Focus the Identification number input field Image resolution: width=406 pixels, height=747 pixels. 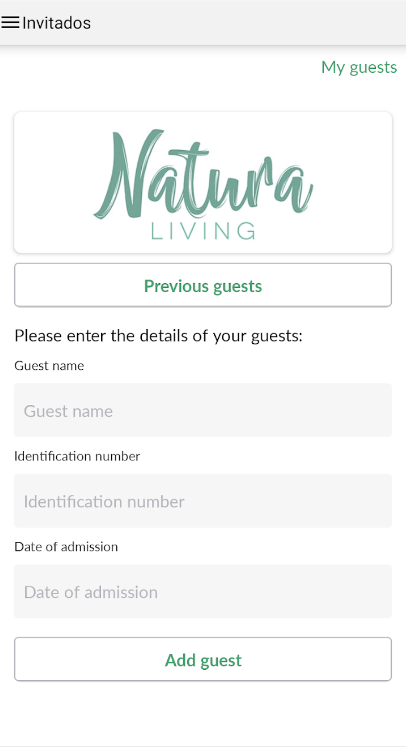203,501
